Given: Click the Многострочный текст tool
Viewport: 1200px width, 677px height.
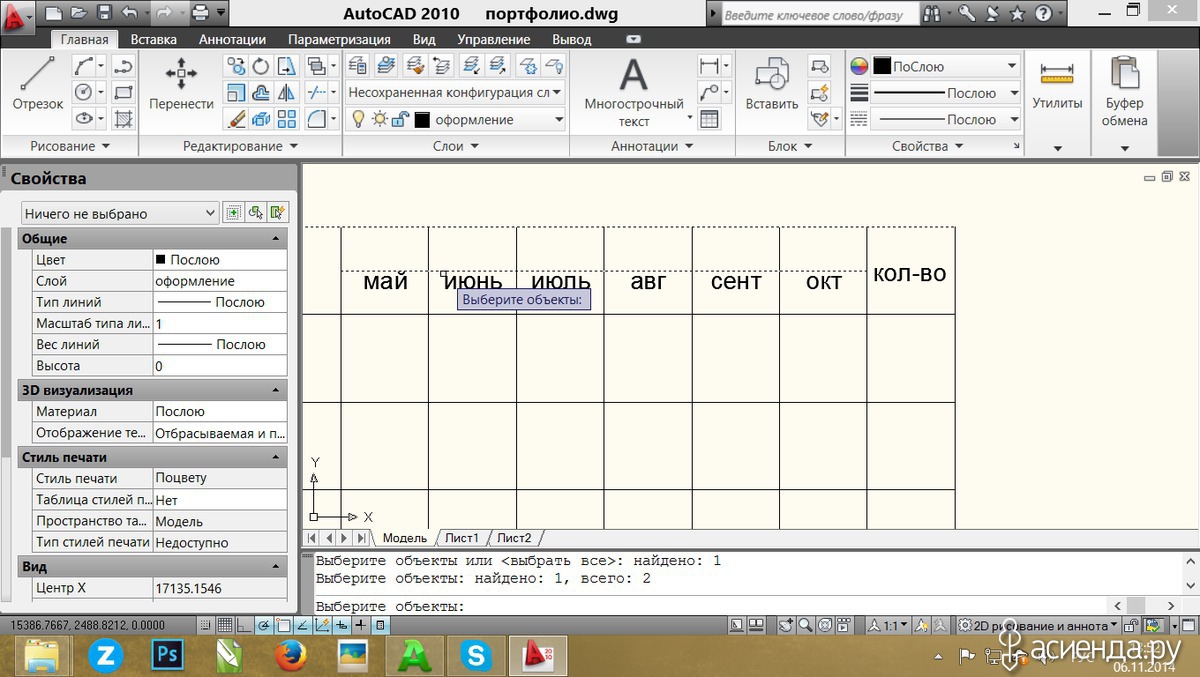Looking at the screenshot, I should [x=633, y=92].
